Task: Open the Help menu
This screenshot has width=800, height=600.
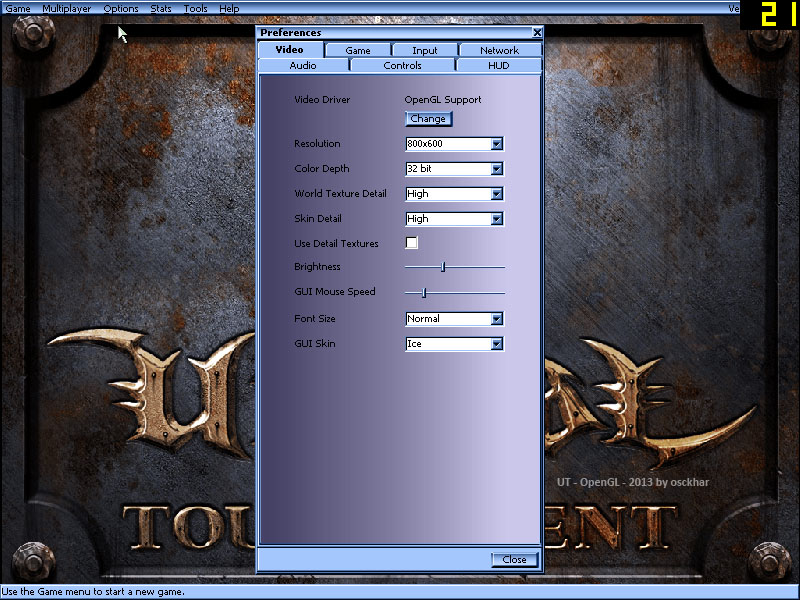Action: (x=229, y=9)
